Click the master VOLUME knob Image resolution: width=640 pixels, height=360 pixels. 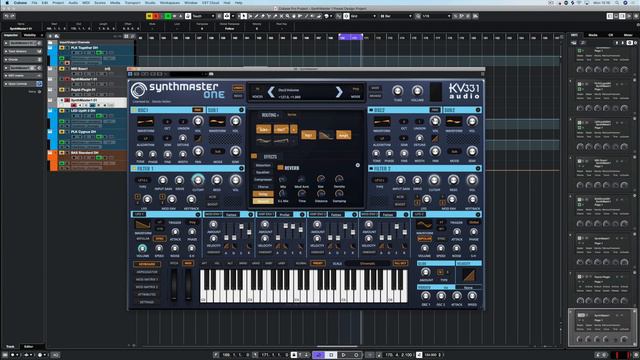pyautogui.click(x=417, y=91)
